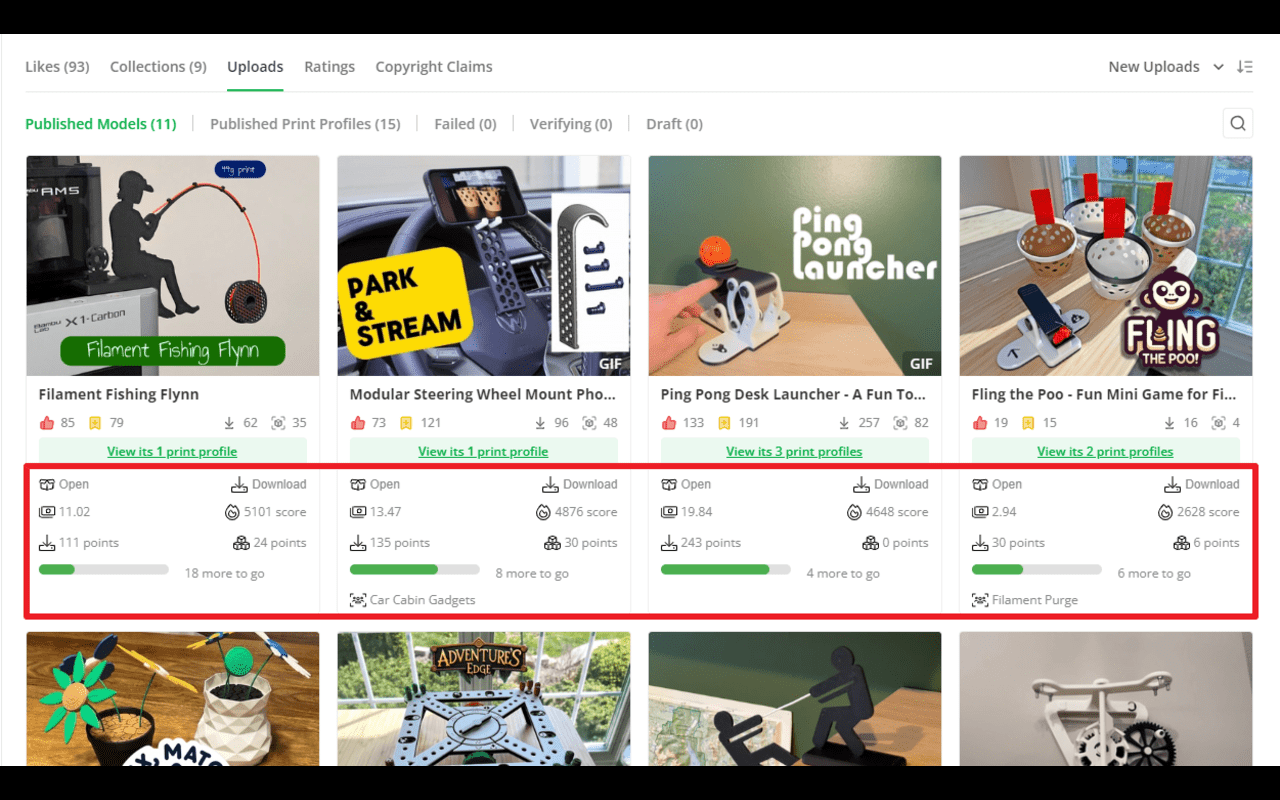The image size is (1280, 800).
Task: Click the flame score icon next to 4876 score
Action: 544,512
